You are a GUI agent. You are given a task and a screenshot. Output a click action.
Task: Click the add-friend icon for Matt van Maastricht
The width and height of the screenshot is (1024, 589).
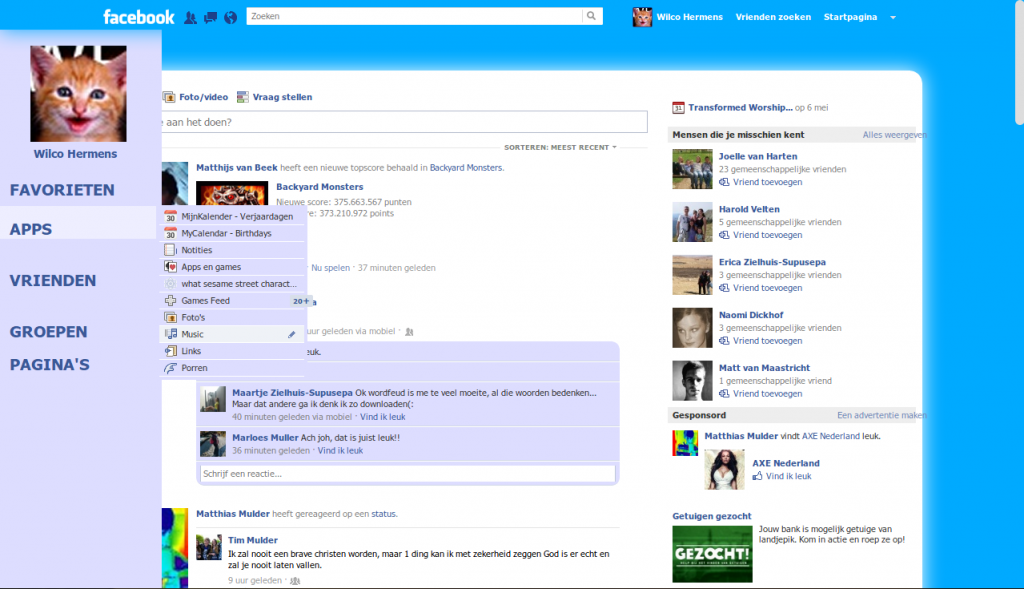pyautogui.click(x=724, y=394)
